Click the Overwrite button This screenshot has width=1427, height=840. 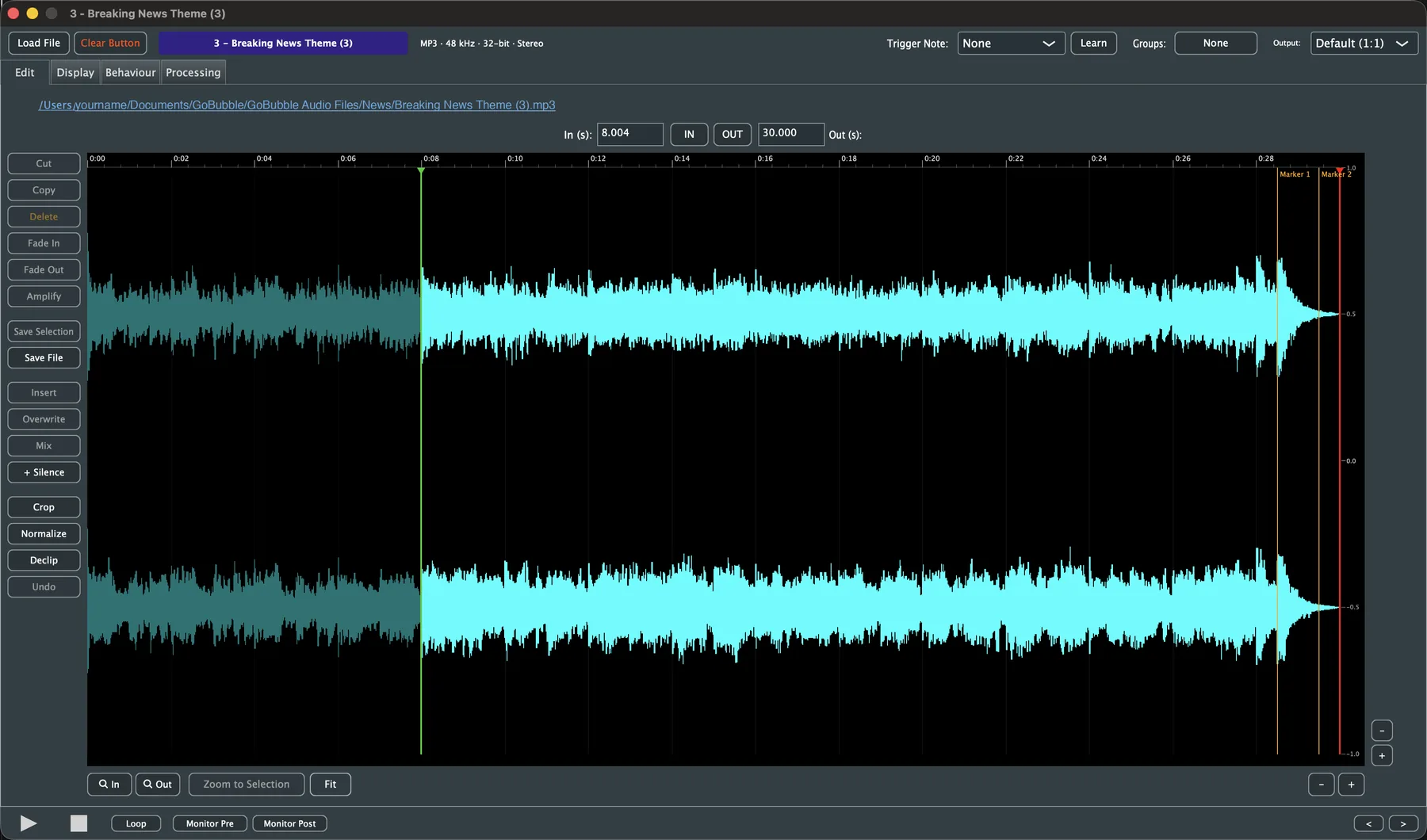click(44, 419)
